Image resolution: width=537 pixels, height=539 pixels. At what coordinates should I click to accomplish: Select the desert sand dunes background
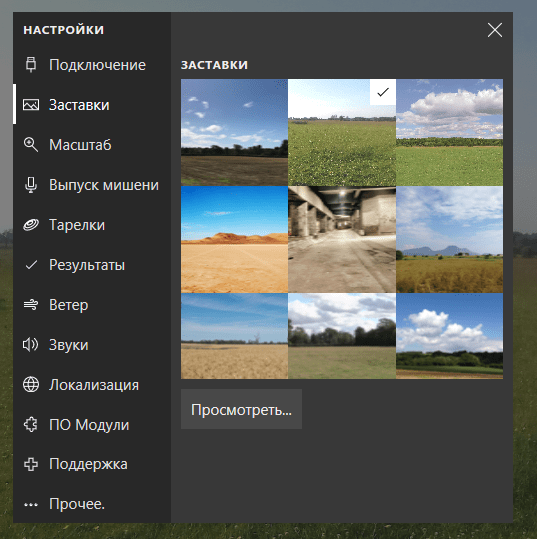pos(234,239)
